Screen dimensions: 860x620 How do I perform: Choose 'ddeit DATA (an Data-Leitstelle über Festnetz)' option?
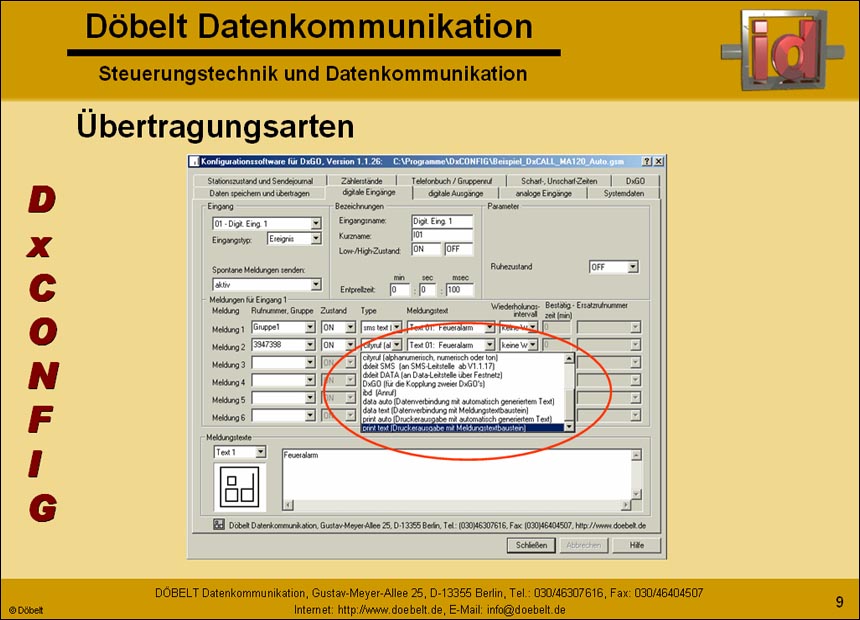coord(462,375)
